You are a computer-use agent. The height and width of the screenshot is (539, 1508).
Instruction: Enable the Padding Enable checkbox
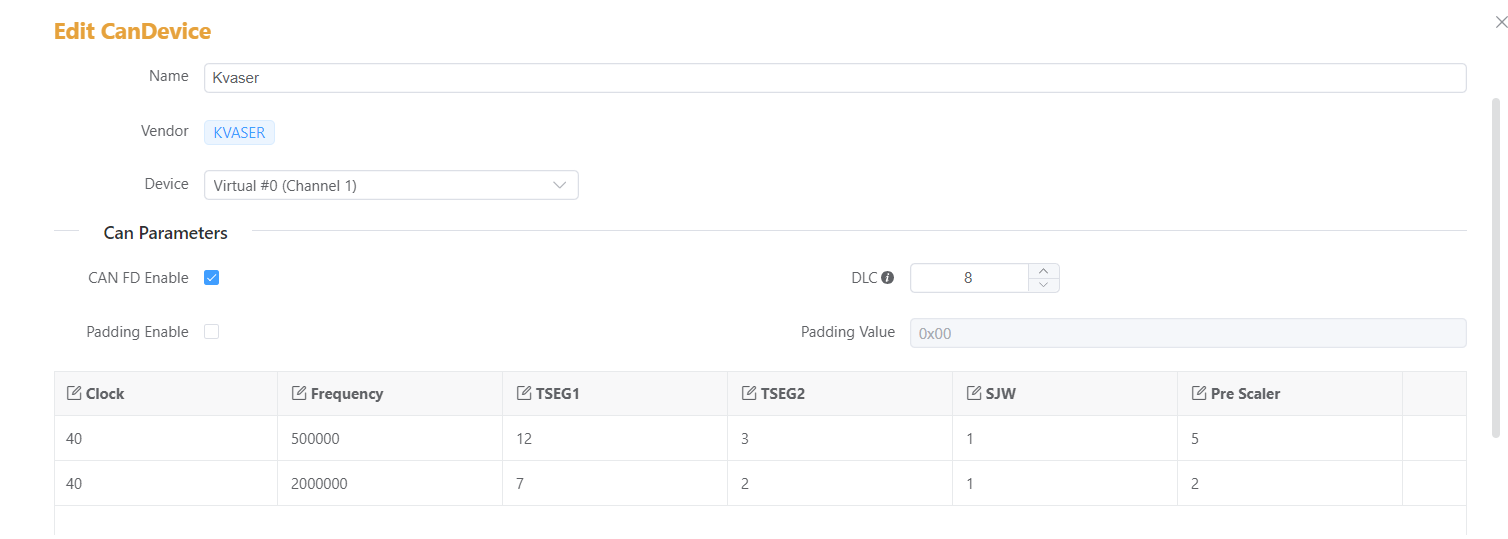click(212, 332)
